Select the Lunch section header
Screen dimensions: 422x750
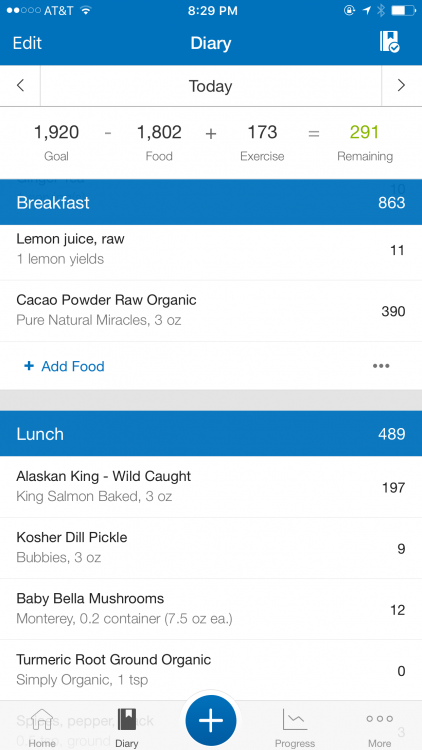point(211,433)
